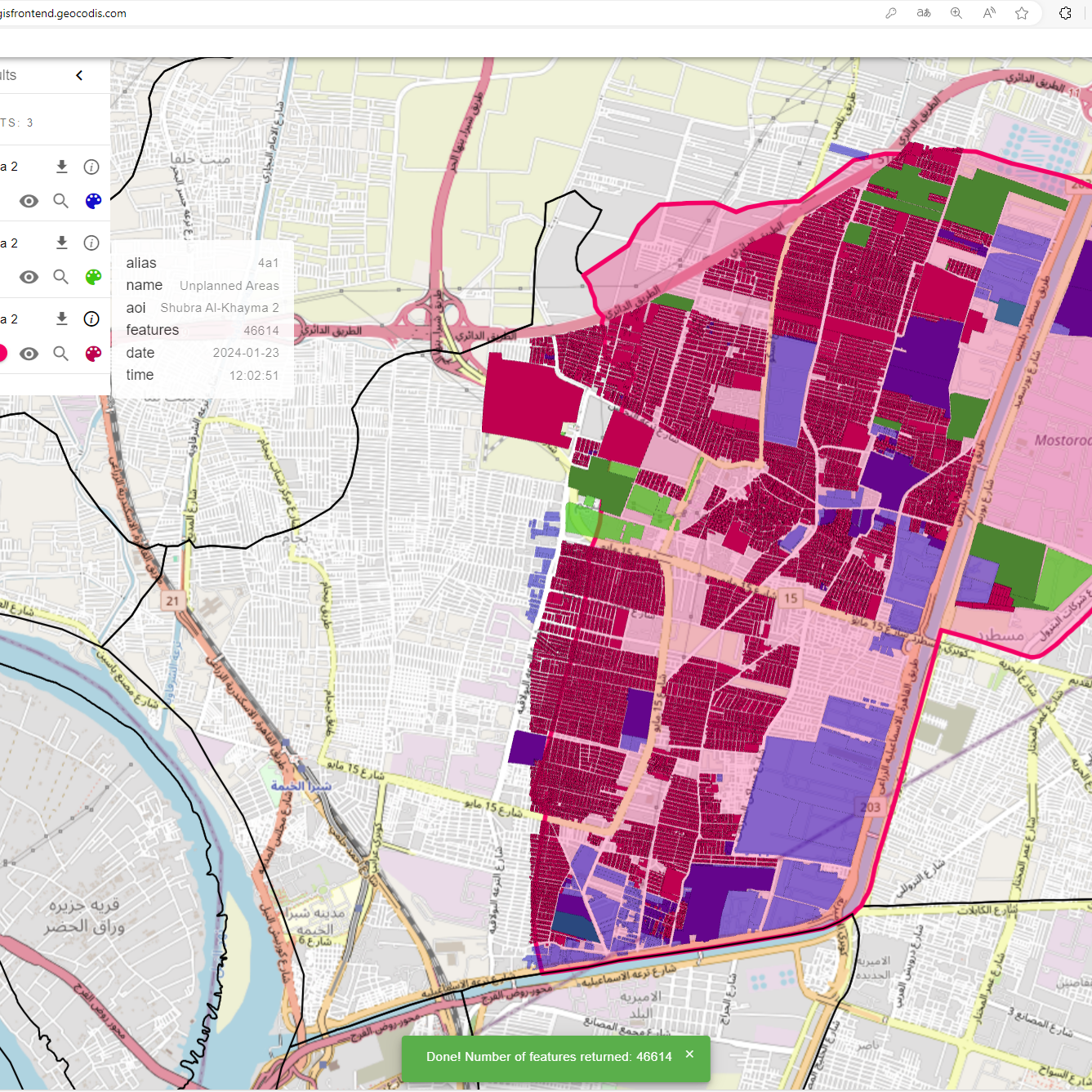Add this page to favorites with star
Viewport: 1092px width, 1092px height.
[x=1021, y=13]
